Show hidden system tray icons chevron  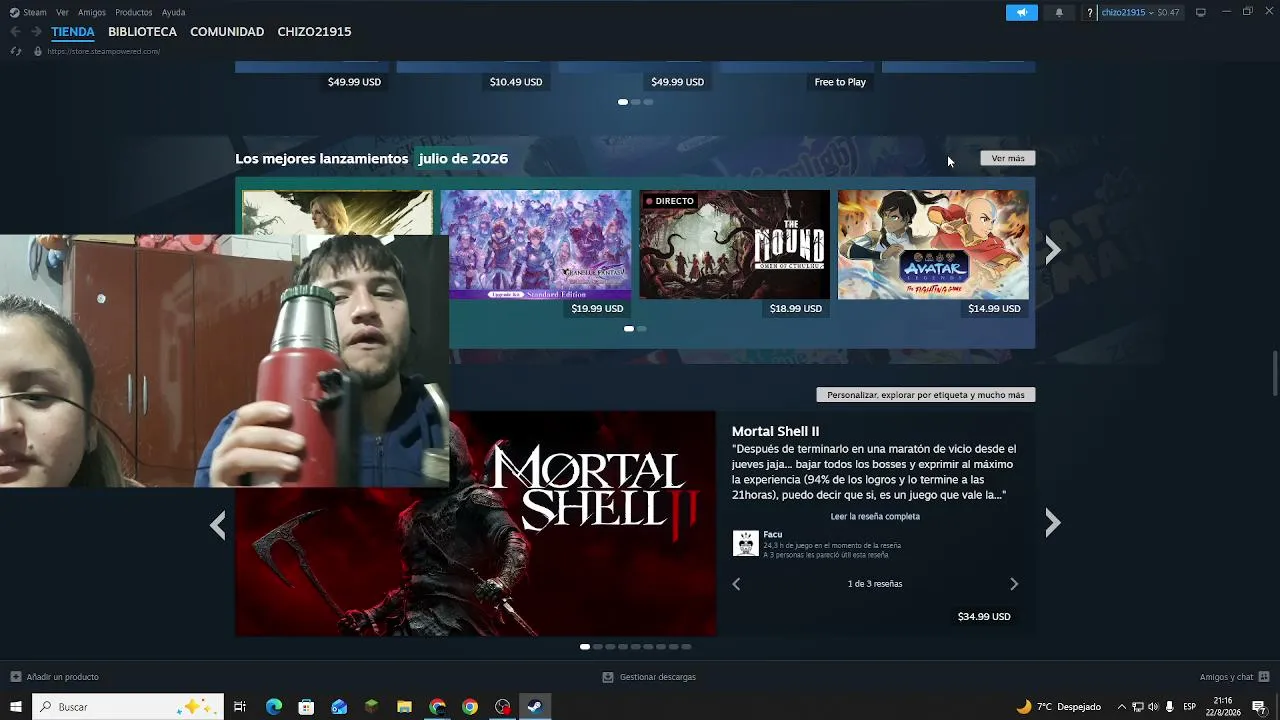pyautogui.click(x=1121, y=707)
